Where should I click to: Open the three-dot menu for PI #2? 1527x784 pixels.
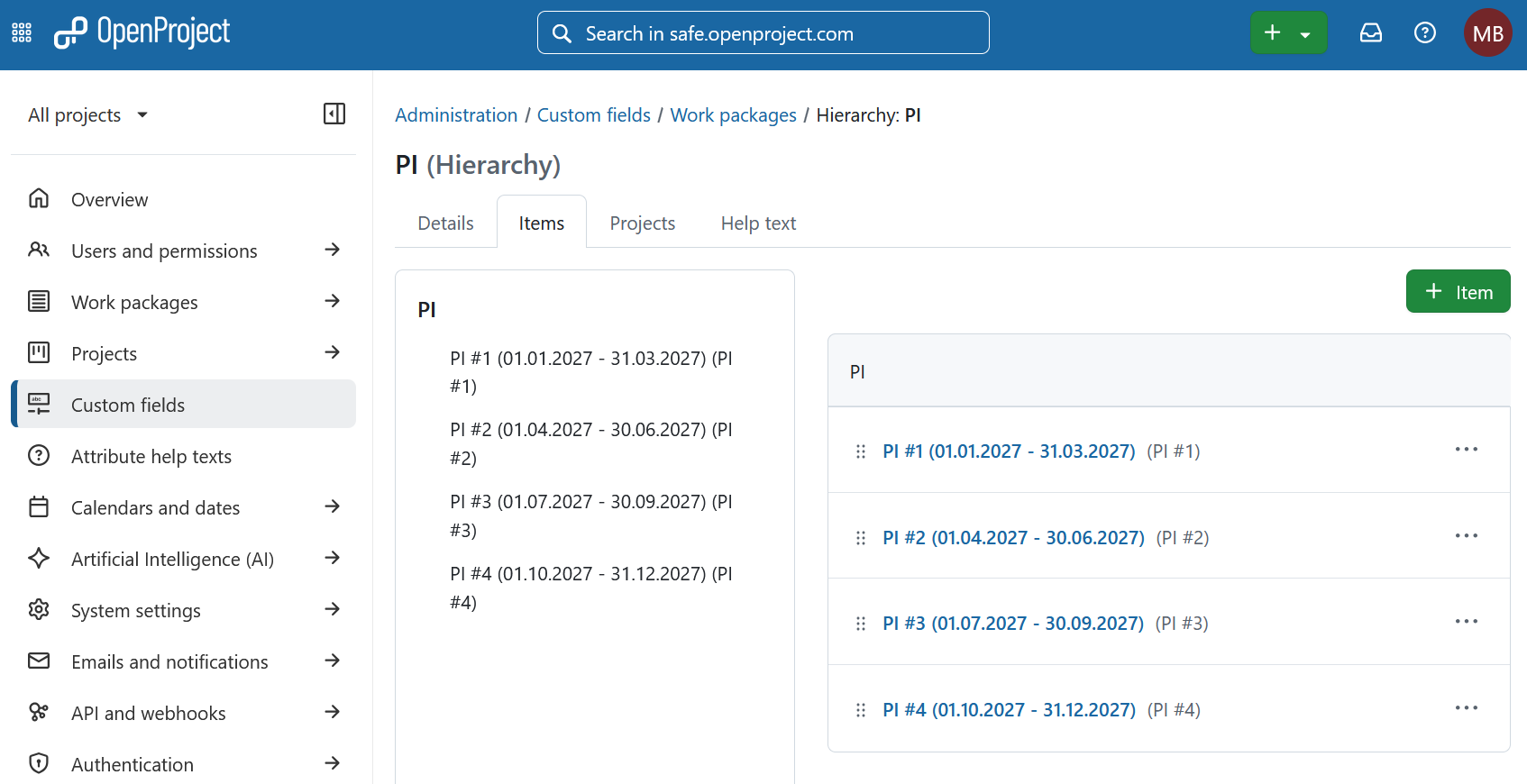point(1467,536)
